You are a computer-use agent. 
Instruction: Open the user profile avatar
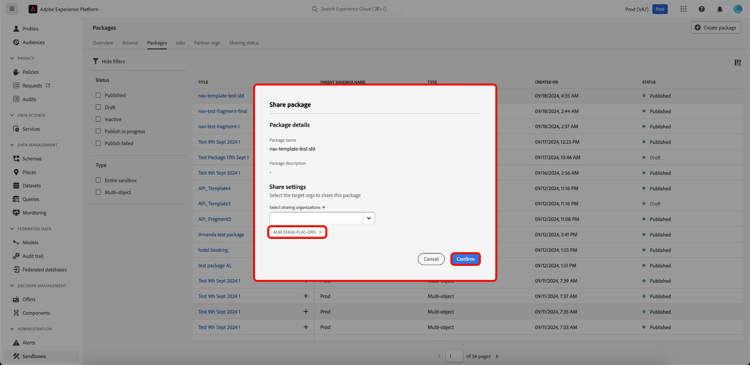pyautogui.click(x=738, y=9)
